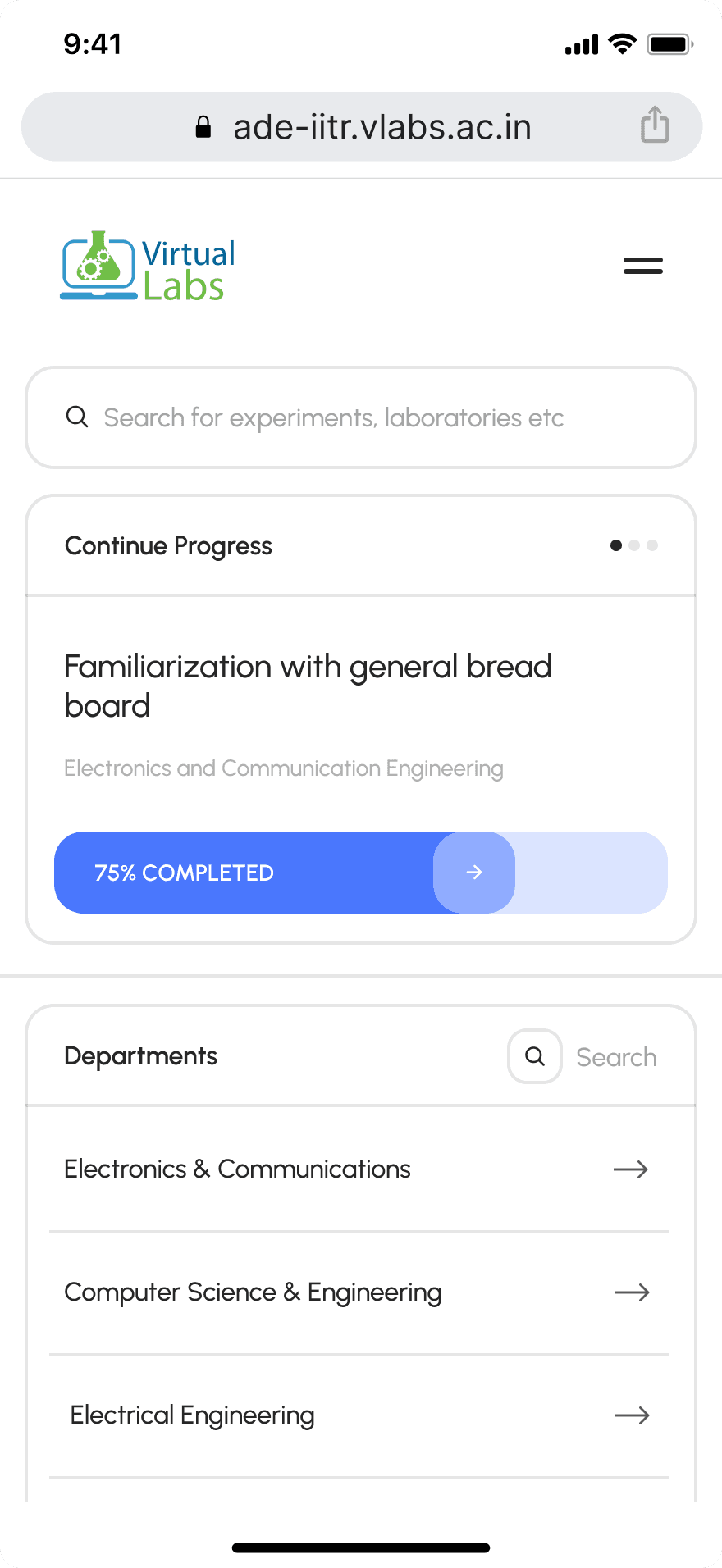This screenshot has width=722, height=1568.
Task: Select the first carousel dot
Action: 616,545
